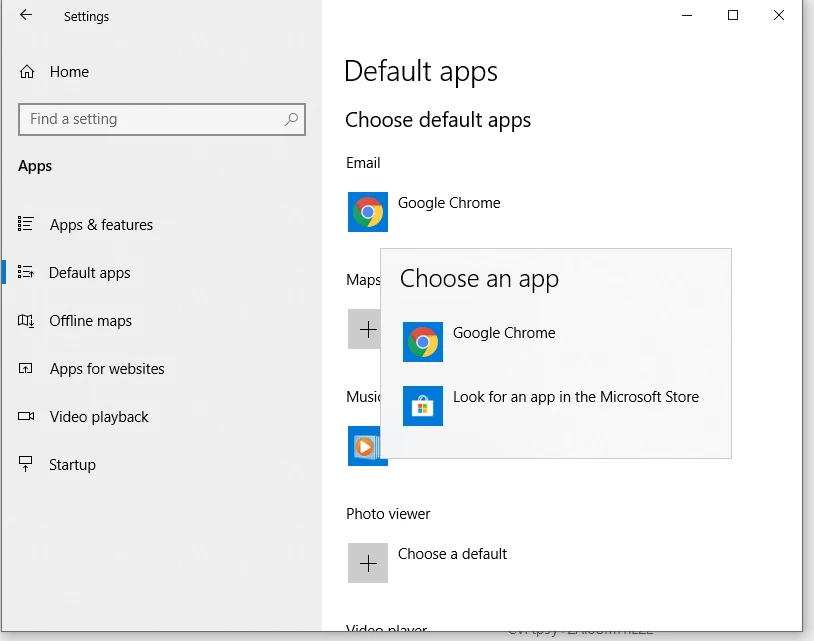The width and height of the screenshot is (814, 641).
Task: Click the Offline maps map icon
Action: tap(25, 321)
